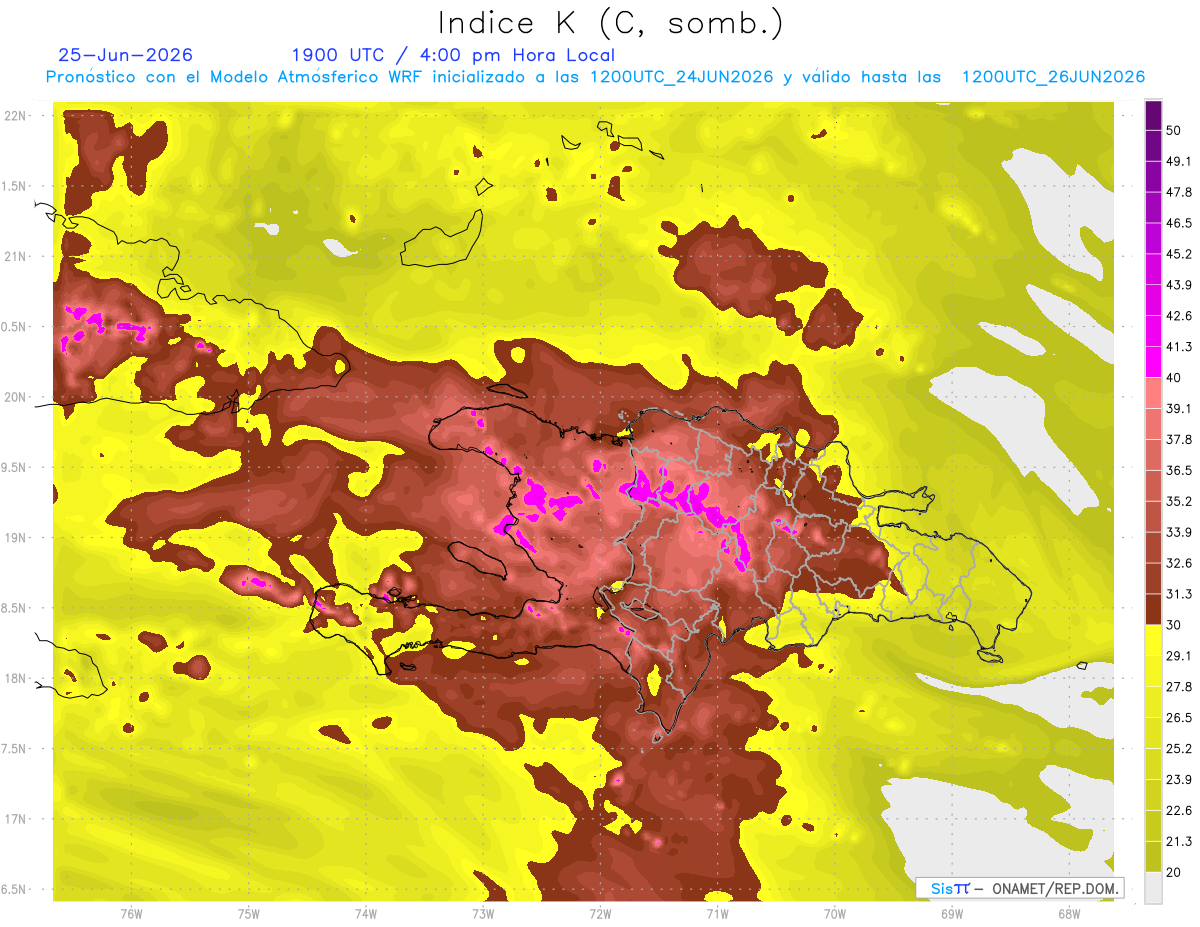1200x927 pixels.
Task: Click the dark purple legend band above 50
Action: 1153,115
